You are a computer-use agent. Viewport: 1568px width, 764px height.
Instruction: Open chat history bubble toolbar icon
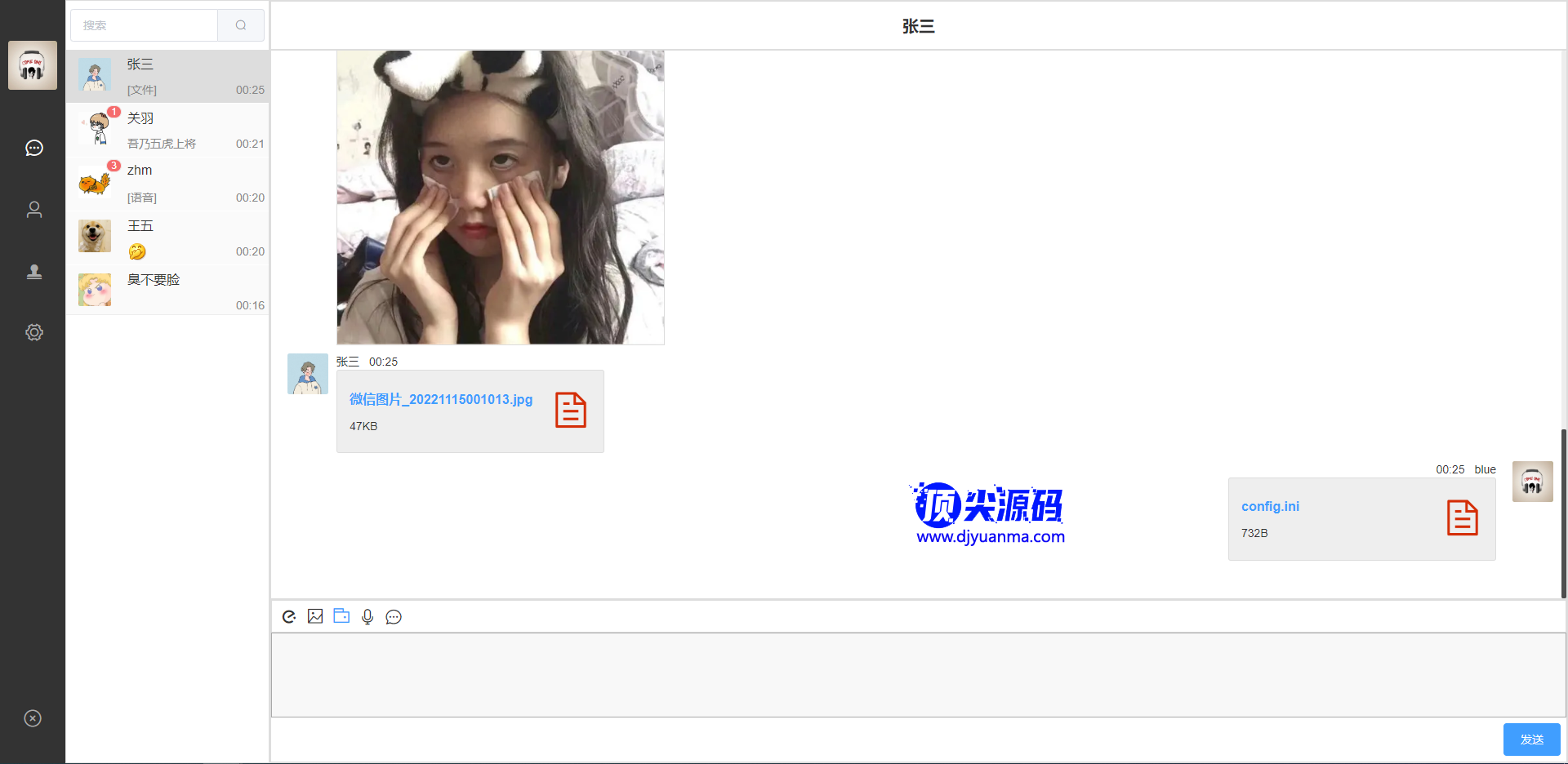(x=394, y=617)
